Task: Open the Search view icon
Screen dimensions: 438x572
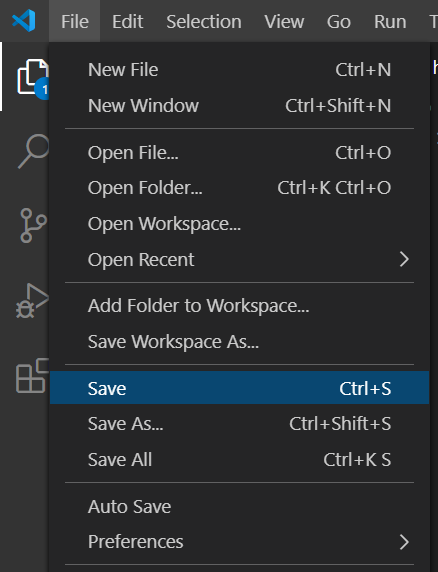Action: tap(34, 151)
